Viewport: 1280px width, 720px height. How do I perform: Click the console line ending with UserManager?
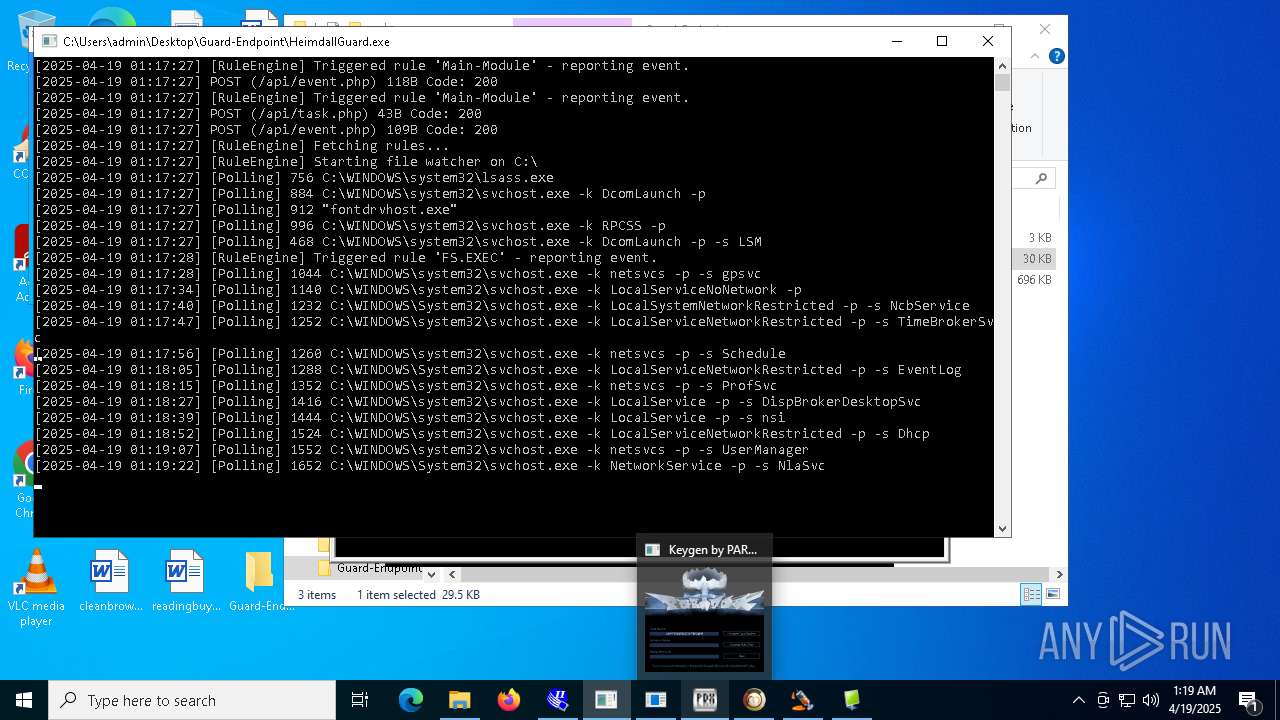[x=422, y=449]
